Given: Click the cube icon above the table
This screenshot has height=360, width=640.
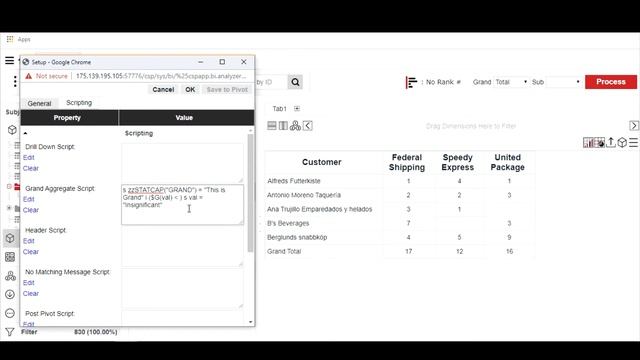Looking at the screenshot, I should [622, 142].
